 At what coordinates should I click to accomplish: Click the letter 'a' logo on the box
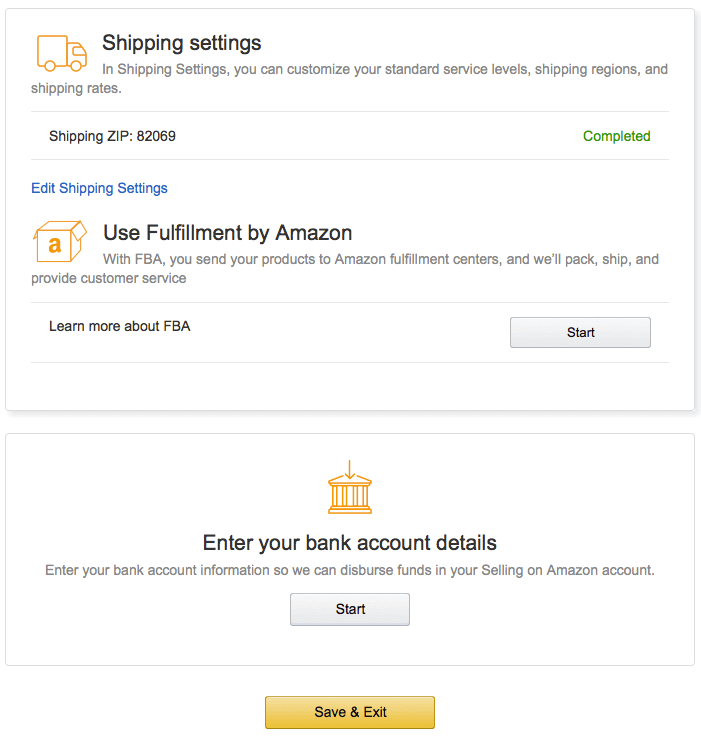(x=55, y=245)
